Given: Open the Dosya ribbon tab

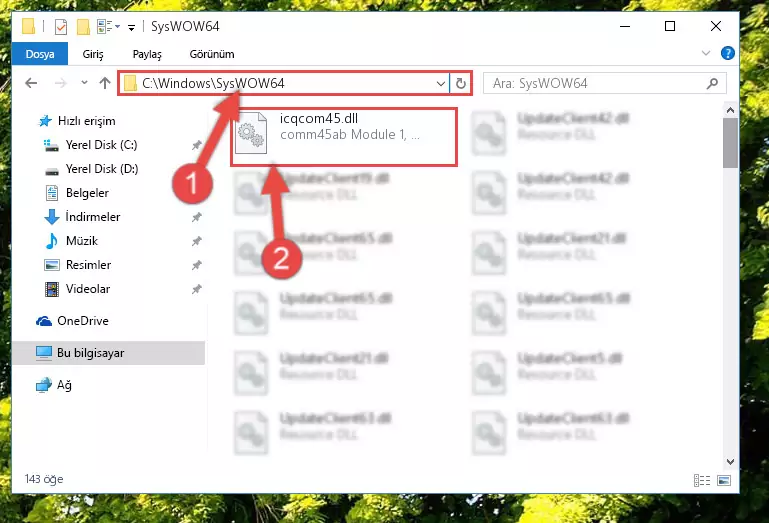Looking at the screenshot, I should click(40, 54).
